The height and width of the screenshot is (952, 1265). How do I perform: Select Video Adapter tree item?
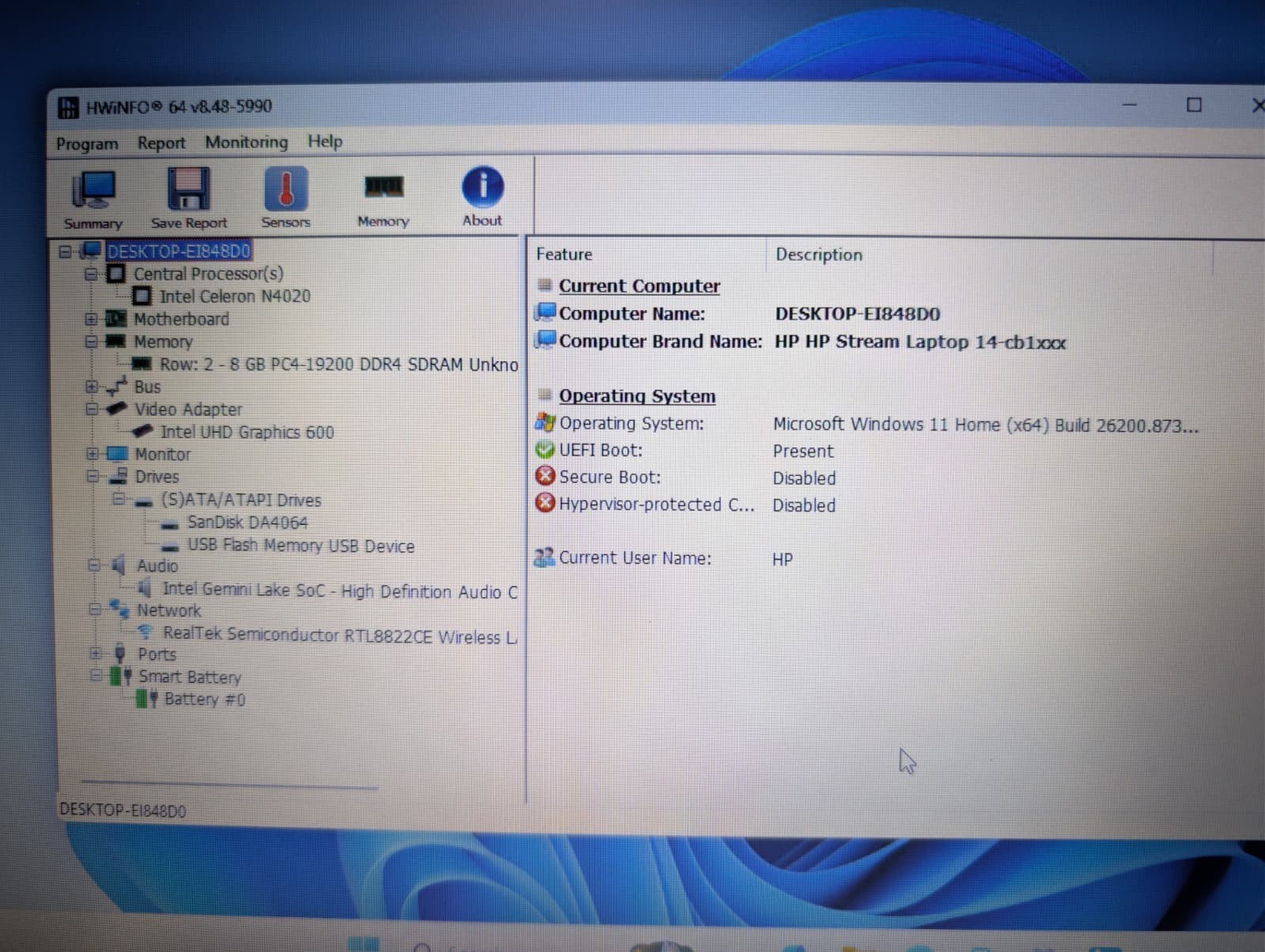click(x=188, y=410)
